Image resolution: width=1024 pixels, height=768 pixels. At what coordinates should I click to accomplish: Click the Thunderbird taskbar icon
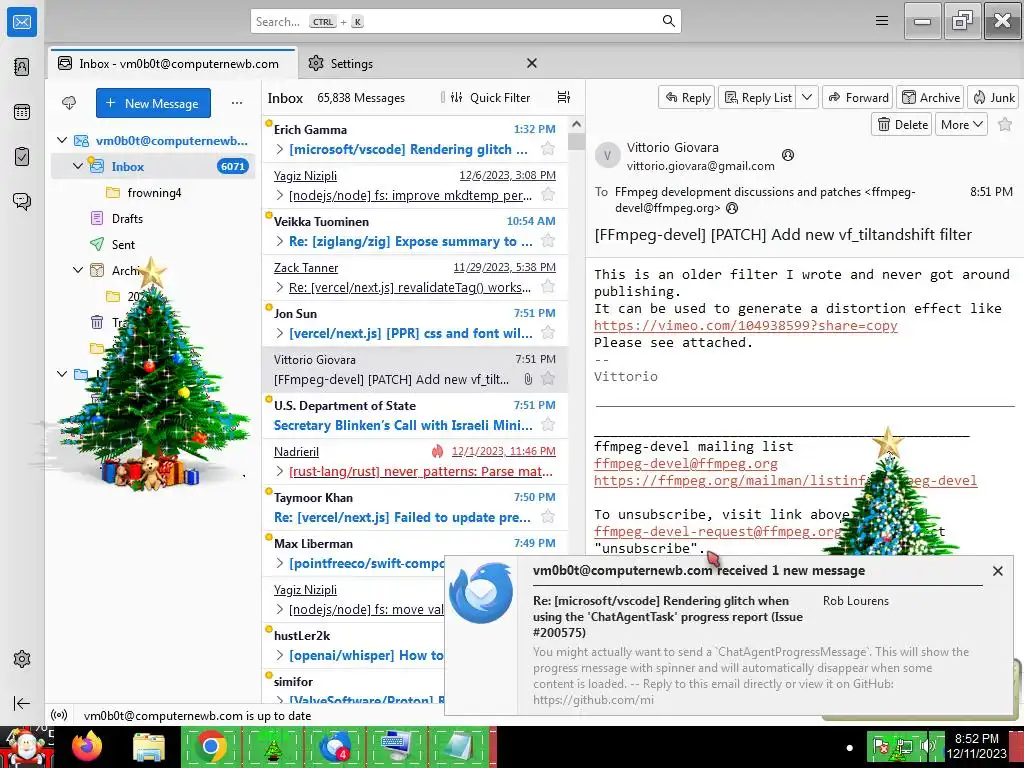334,746
